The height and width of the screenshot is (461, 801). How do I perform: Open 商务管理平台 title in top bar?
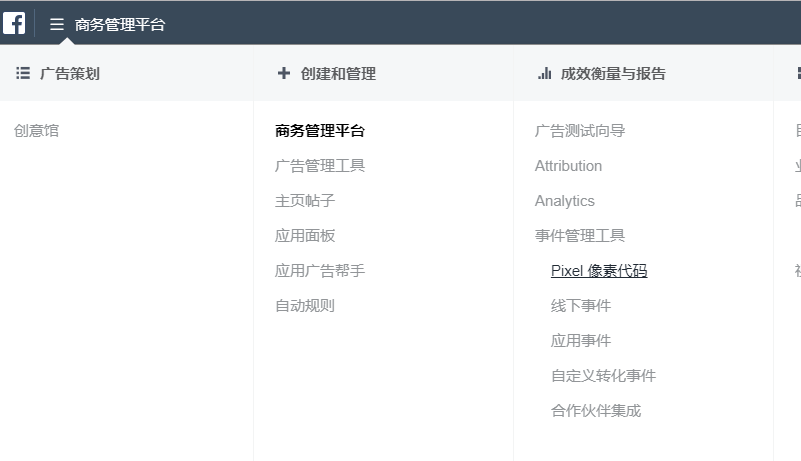[x=120, y=25]
